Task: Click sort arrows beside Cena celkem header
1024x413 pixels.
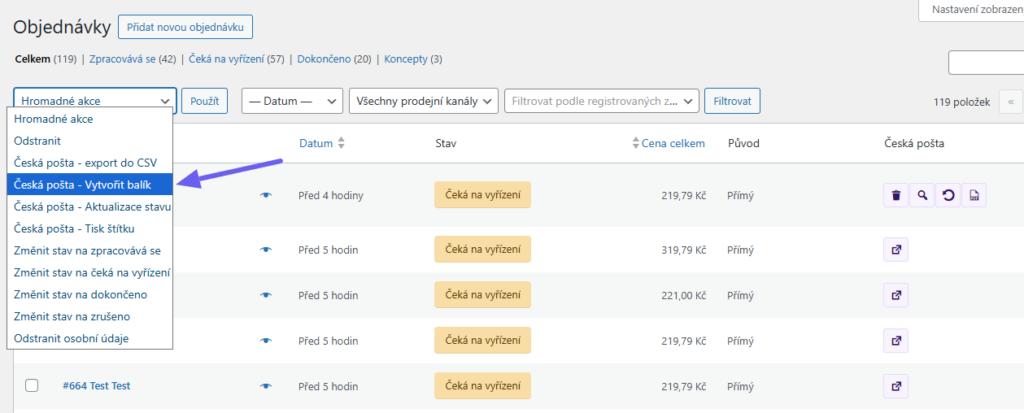Action: [x=636, y=144]
